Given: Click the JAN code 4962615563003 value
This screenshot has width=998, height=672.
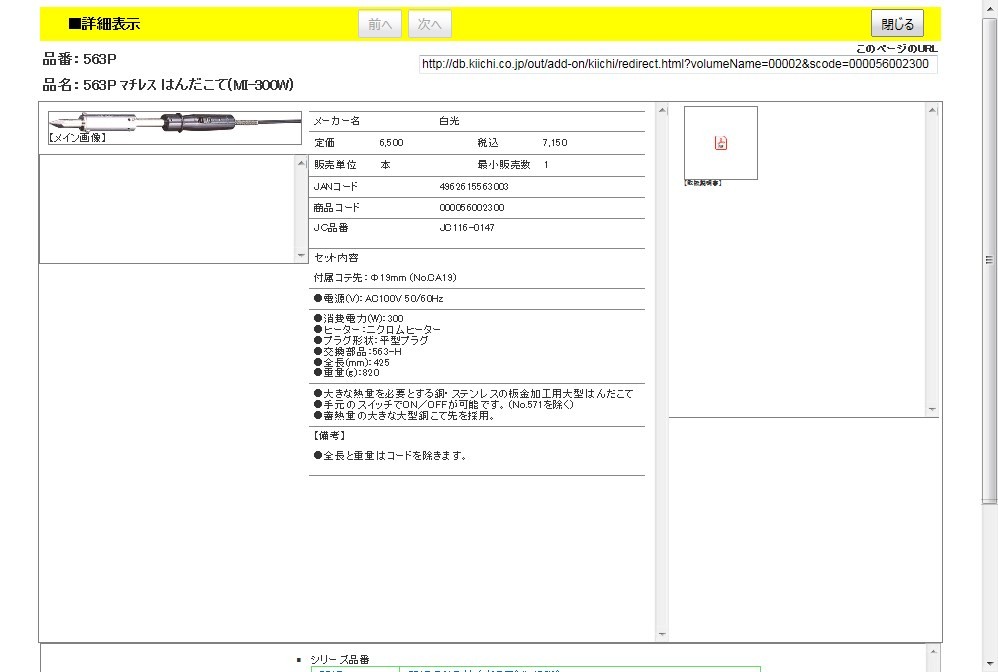Looking at the screenshot, I should [474, 187].
